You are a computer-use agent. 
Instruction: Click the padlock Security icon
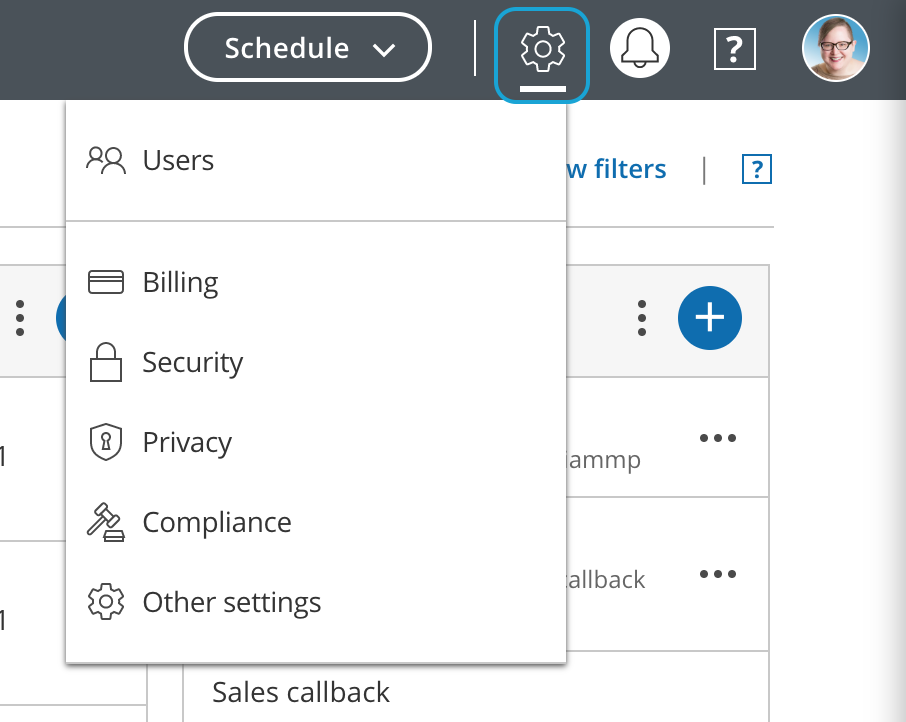tap(106, 362)
